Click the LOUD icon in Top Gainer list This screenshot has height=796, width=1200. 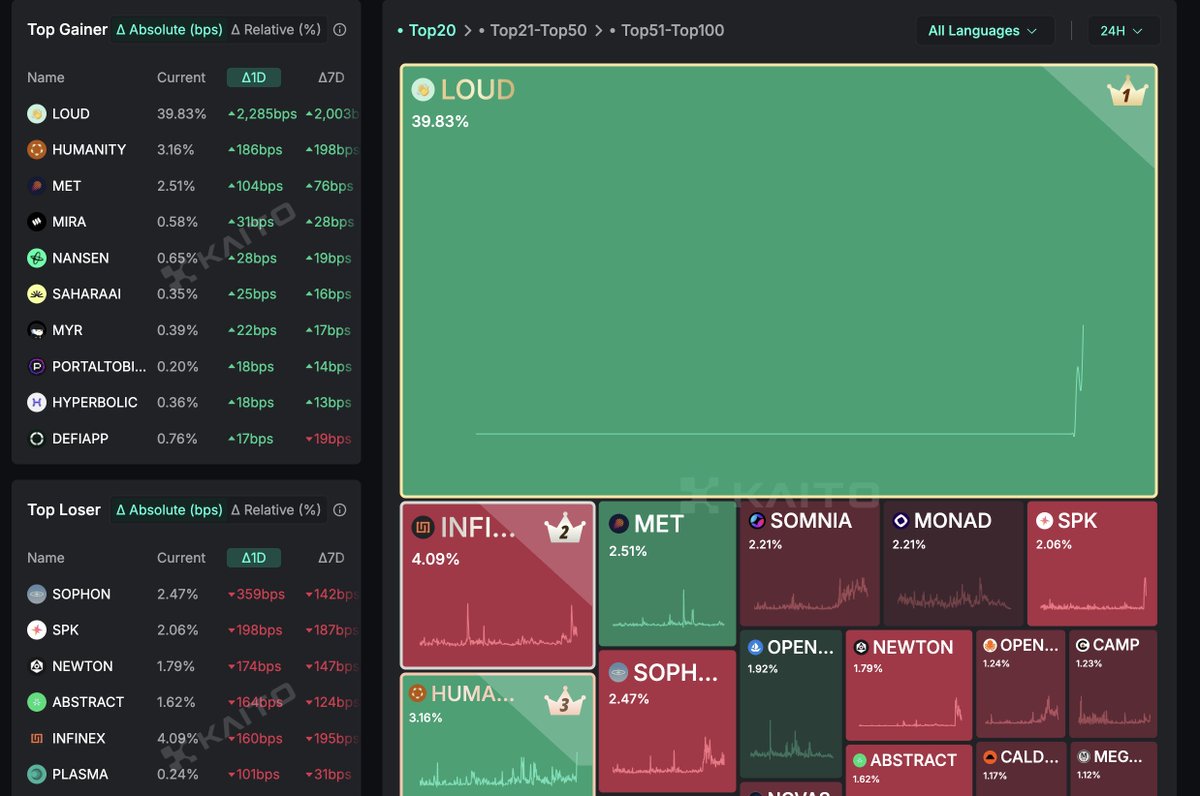[37, 114]
